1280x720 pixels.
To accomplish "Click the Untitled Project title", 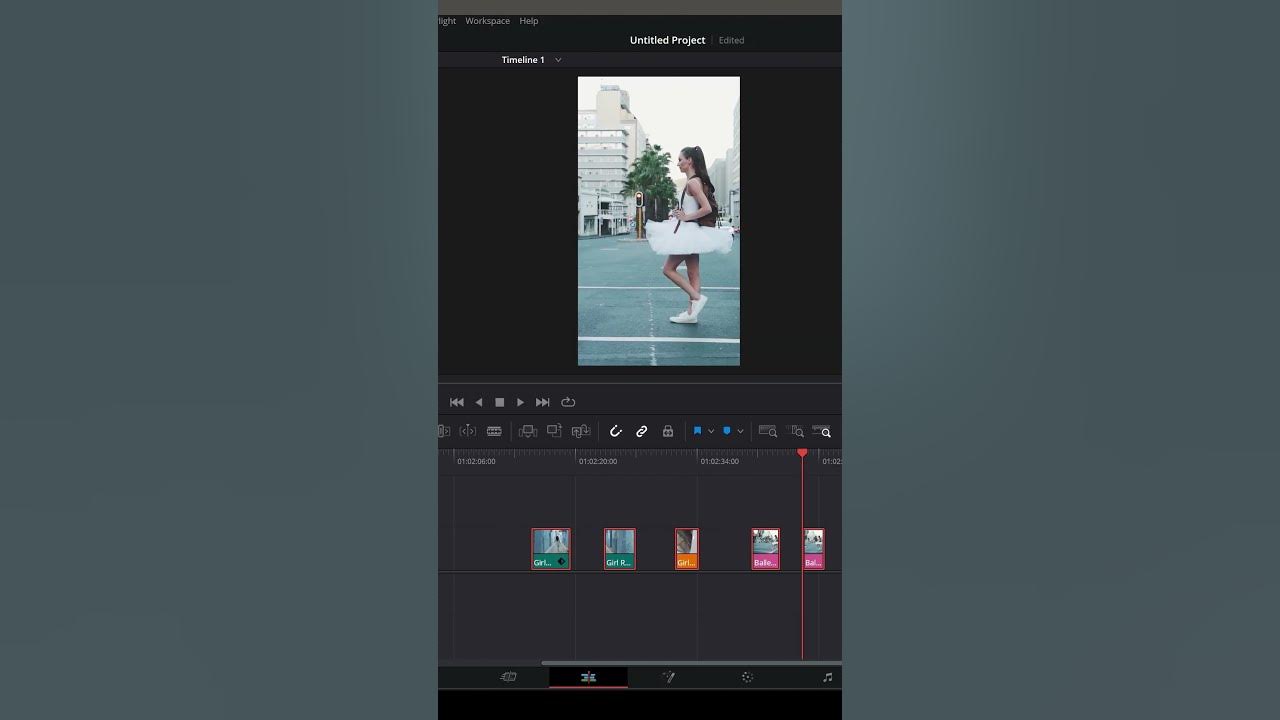I will 667,40.
